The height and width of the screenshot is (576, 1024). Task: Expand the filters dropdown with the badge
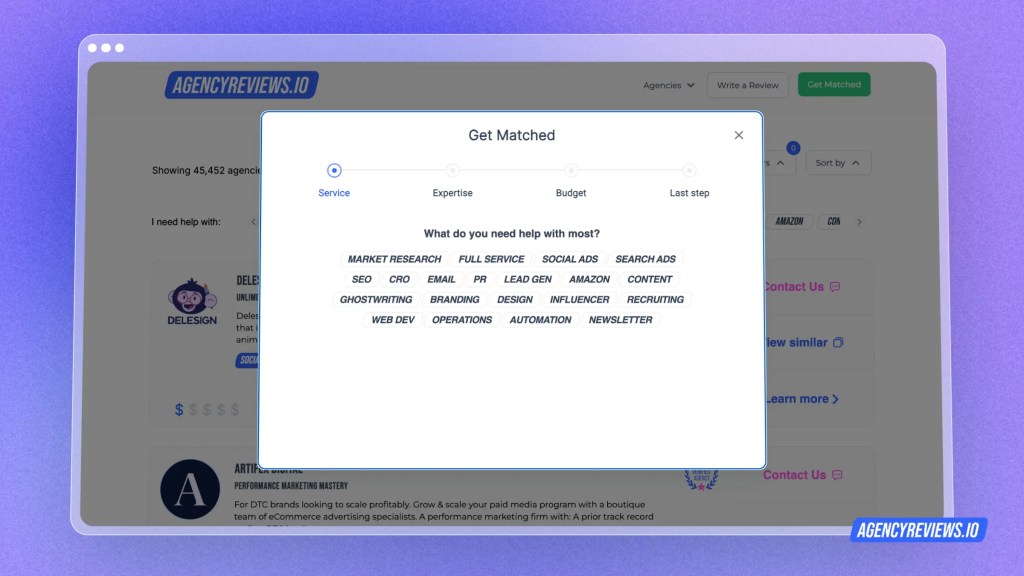tap(780, 163)
